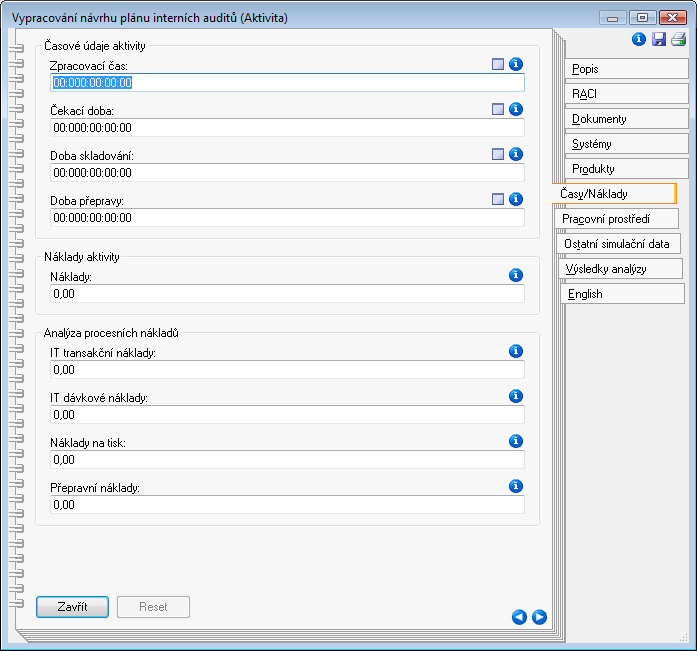Minimize the Aktivita window

613,18
